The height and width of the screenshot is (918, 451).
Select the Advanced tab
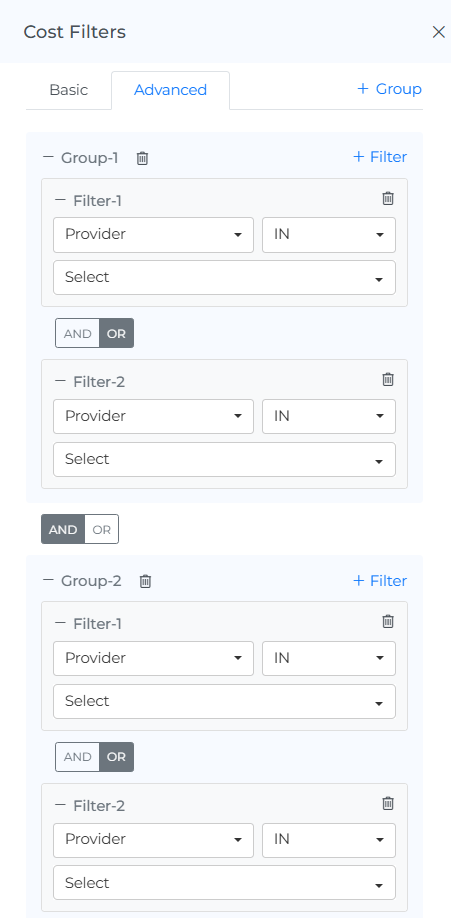(170, 90)
